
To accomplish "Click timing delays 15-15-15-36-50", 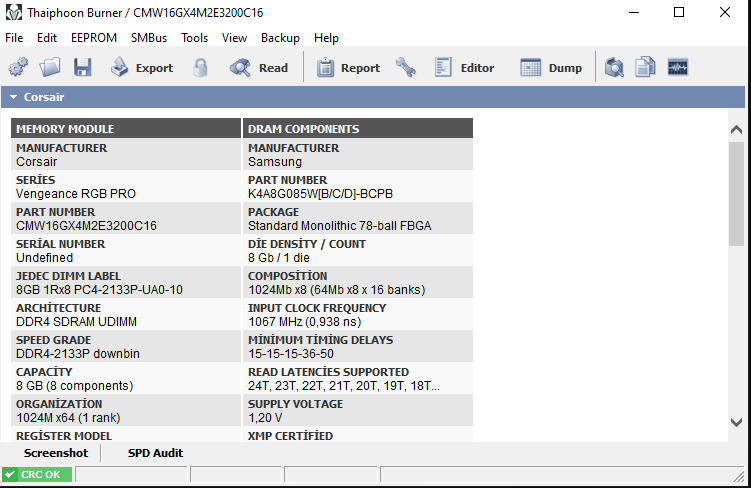I will pos(291,354).
